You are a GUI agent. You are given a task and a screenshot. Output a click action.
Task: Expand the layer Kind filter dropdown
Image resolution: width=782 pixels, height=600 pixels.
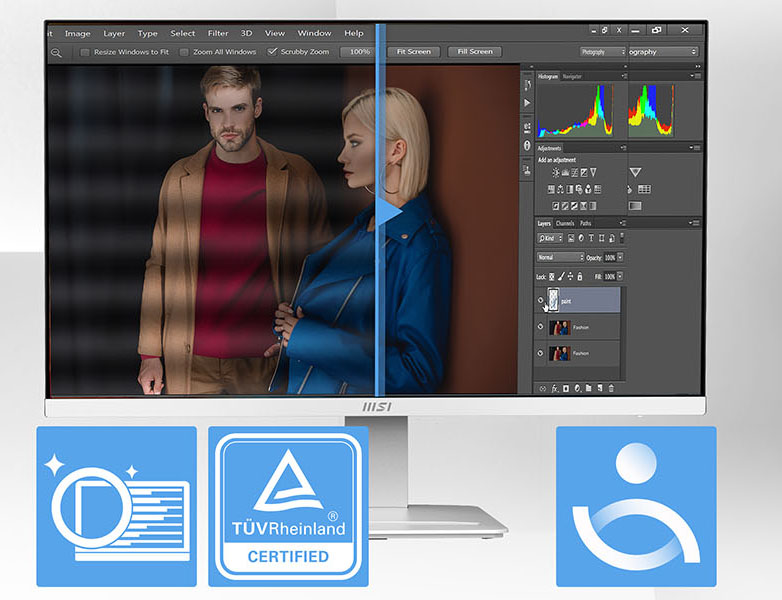551,238
